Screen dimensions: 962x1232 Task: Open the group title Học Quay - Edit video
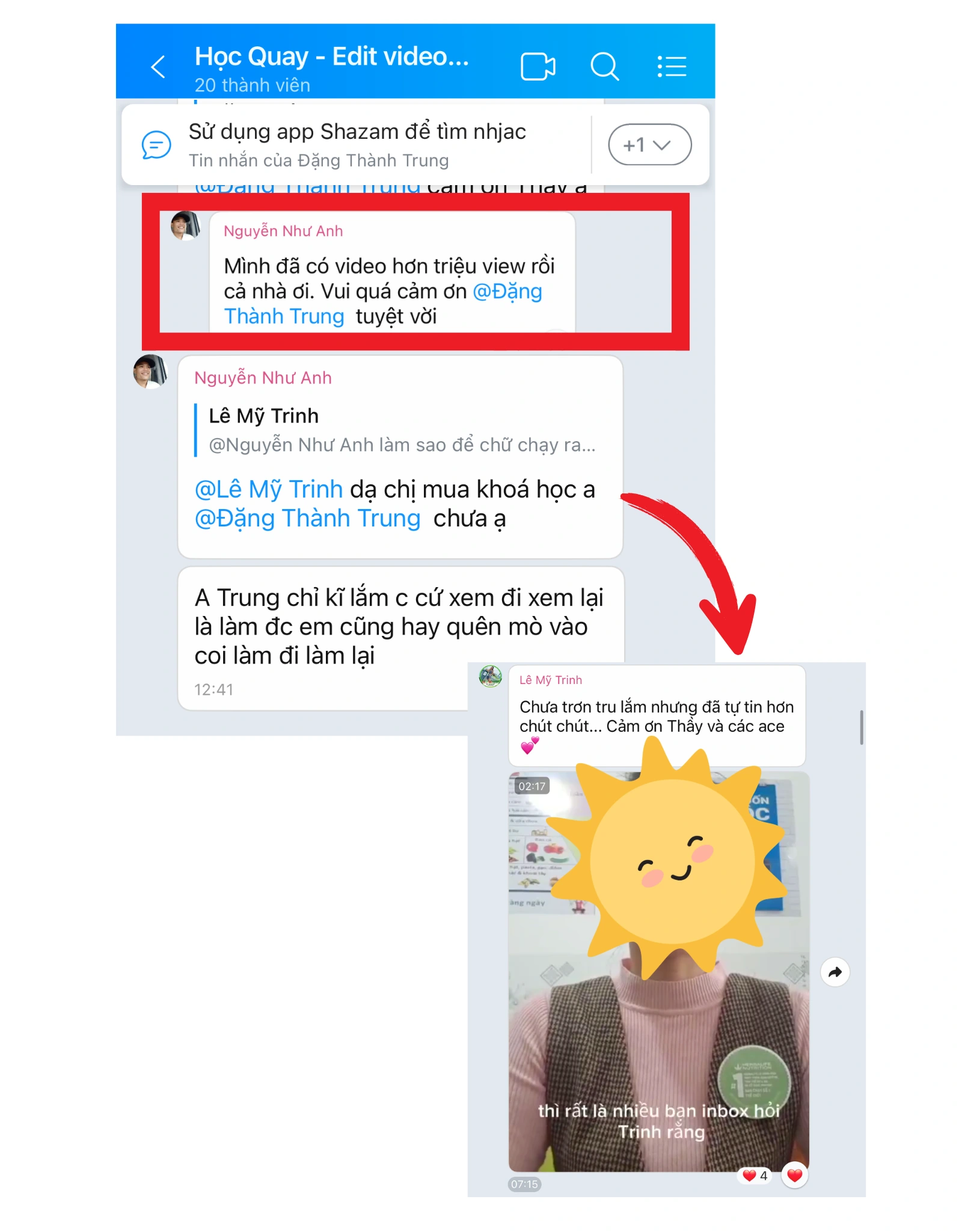click(x=332, y=56)
